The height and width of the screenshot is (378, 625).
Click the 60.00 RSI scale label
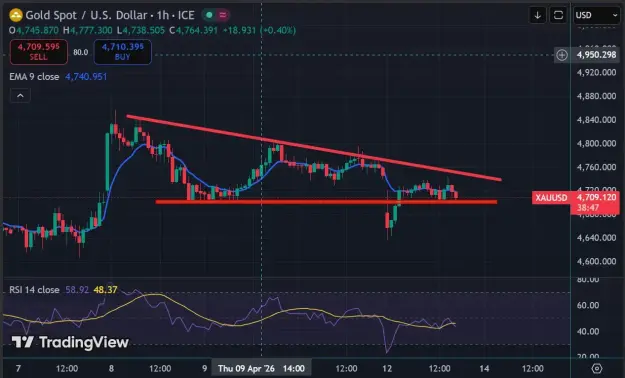pyautogui.click(x=588, y=305)
